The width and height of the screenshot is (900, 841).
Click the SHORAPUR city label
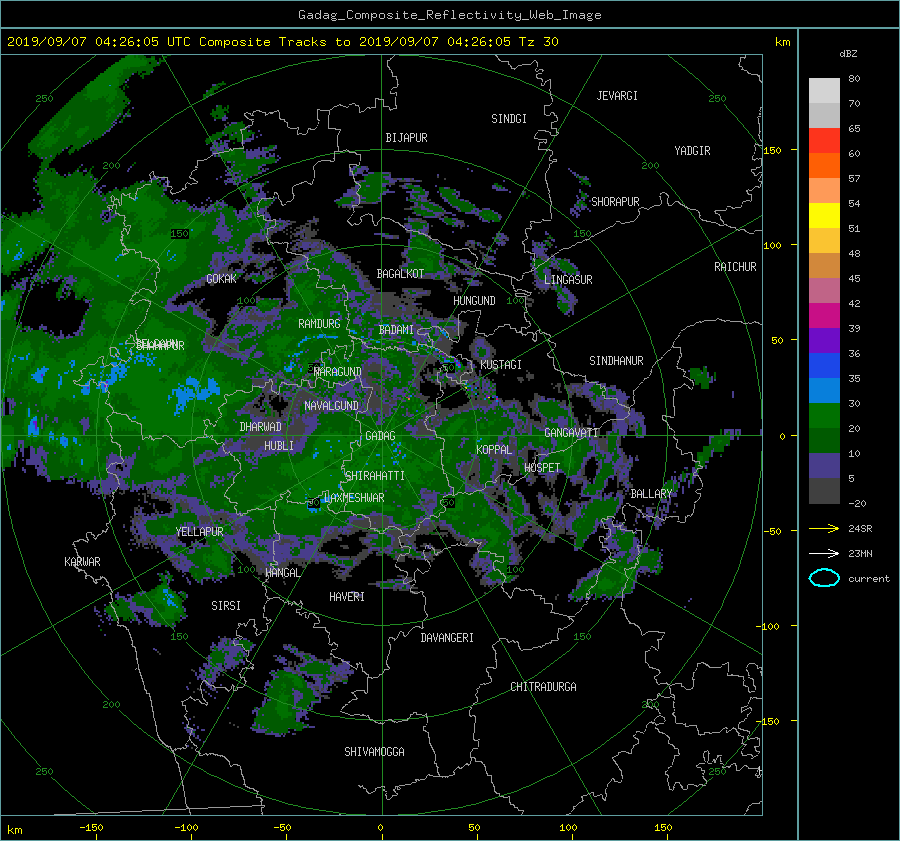click(x=615, y=202)
